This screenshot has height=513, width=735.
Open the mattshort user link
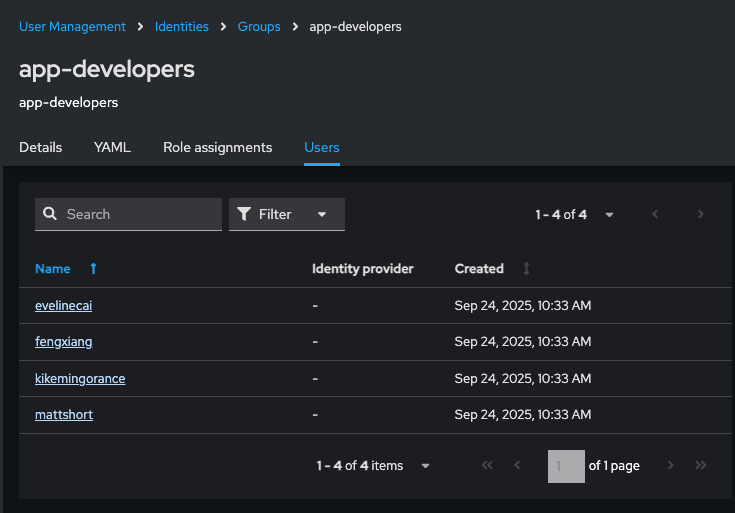[63, 414]
